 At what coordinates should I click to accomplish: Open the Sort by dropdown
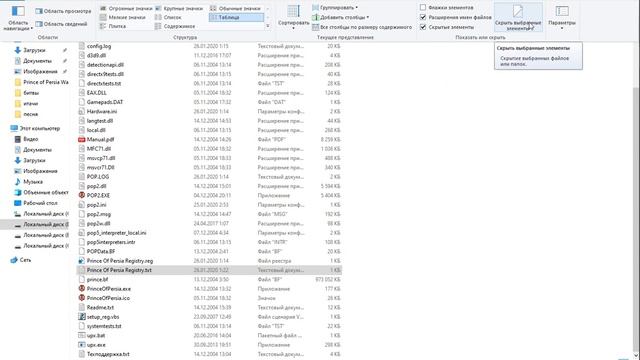pyautogui.click(x=293, y=17)
